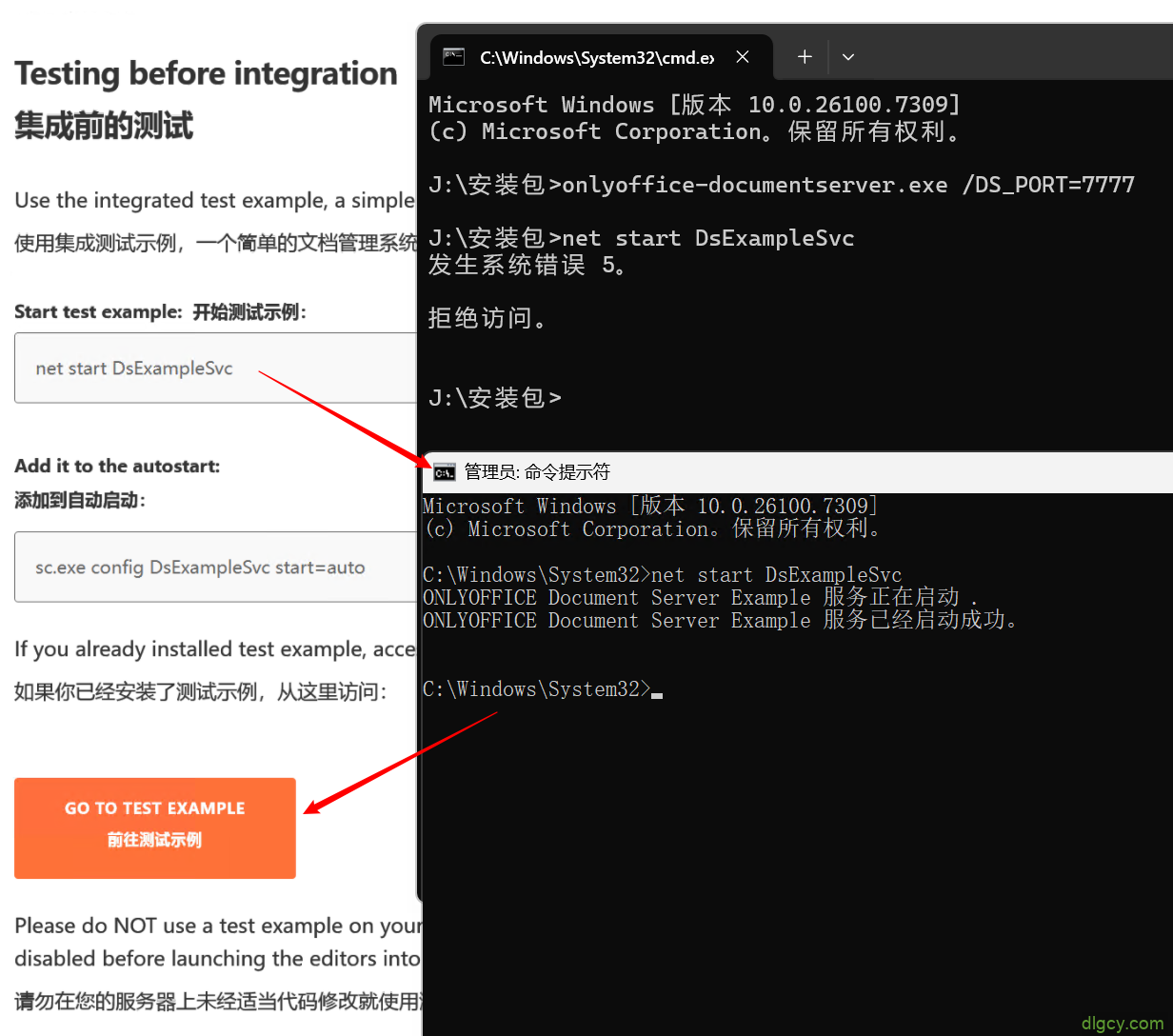
Task: Click the 如果你已经安装了测试示例 sentence
Action: 201,692
